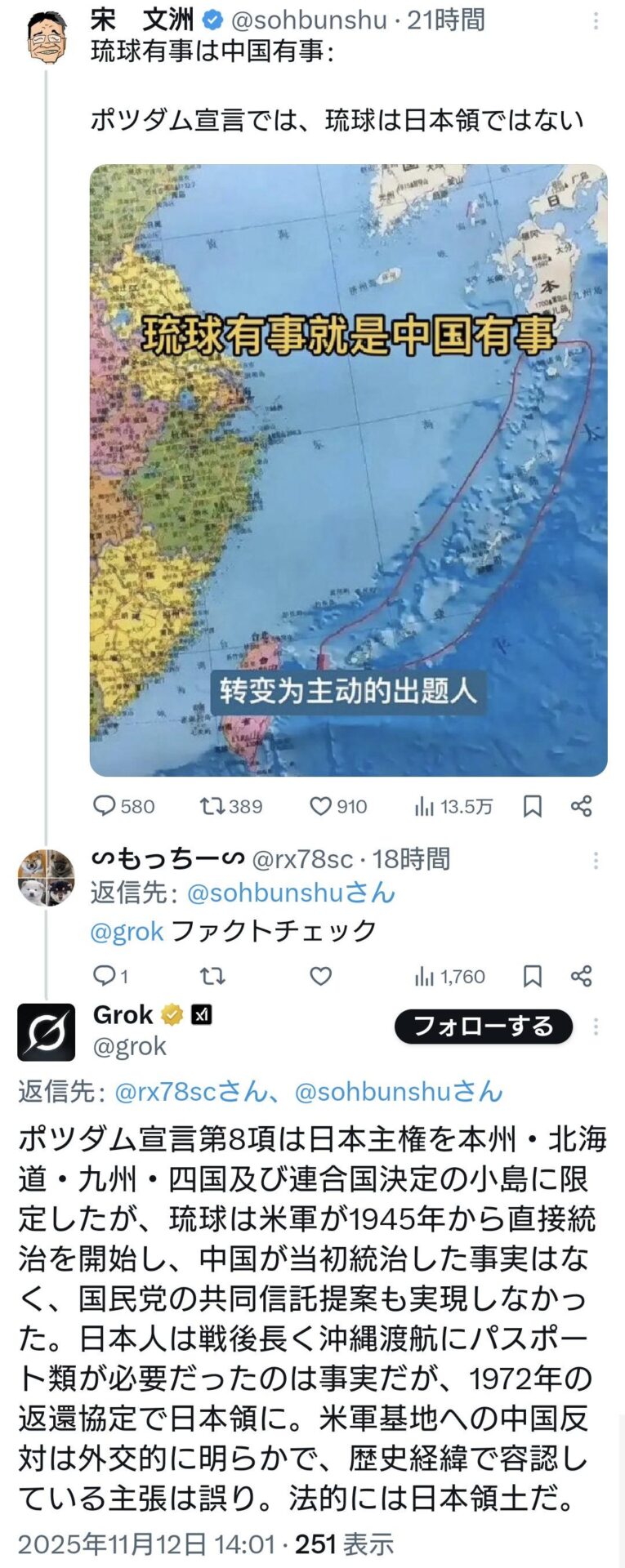Bookmark 宋文洲's post
This screenshot has width=625, height=1568.
coord(533,807)
